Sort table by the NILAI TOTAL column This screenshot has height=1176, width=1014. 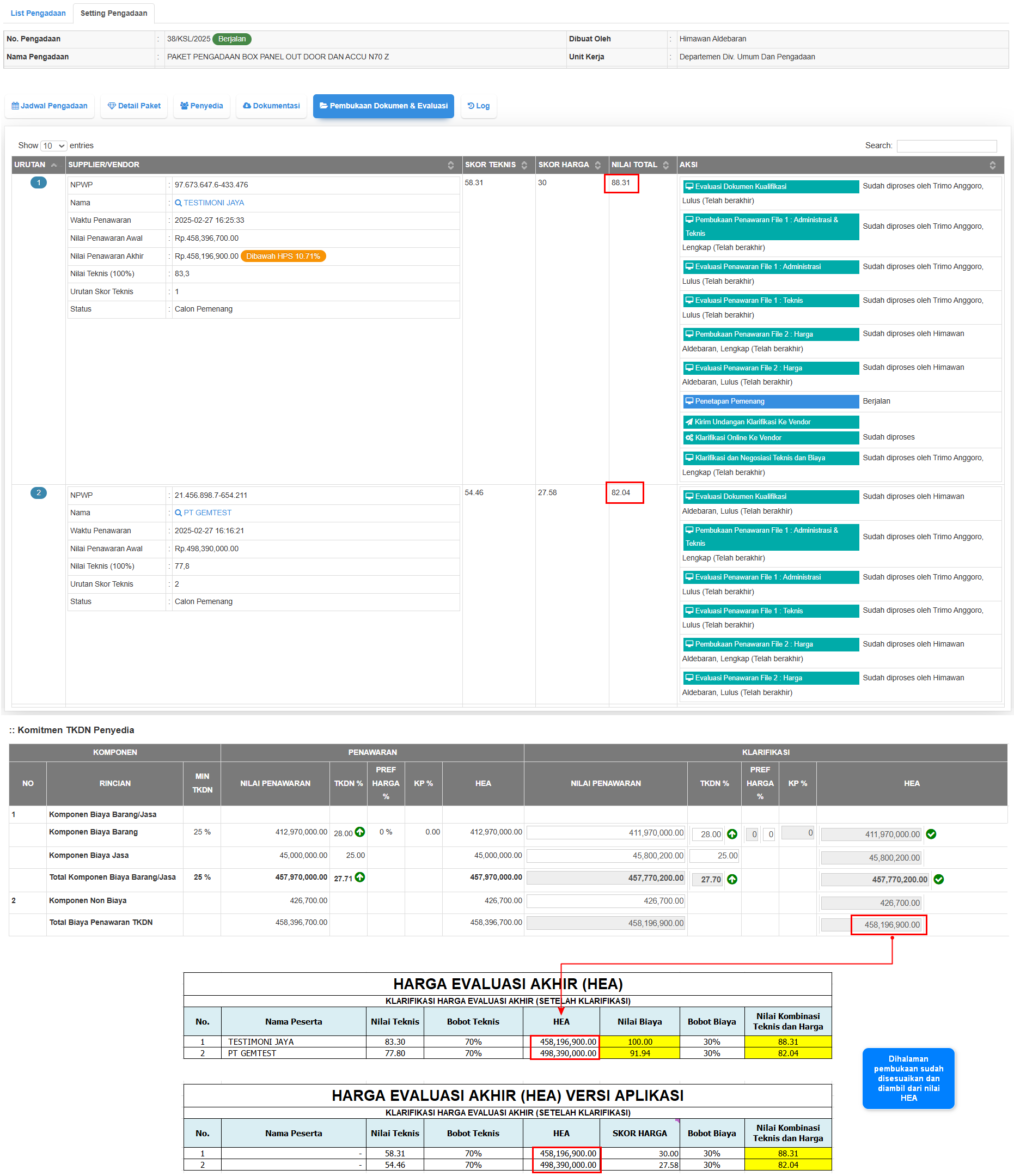click(665, 165)
